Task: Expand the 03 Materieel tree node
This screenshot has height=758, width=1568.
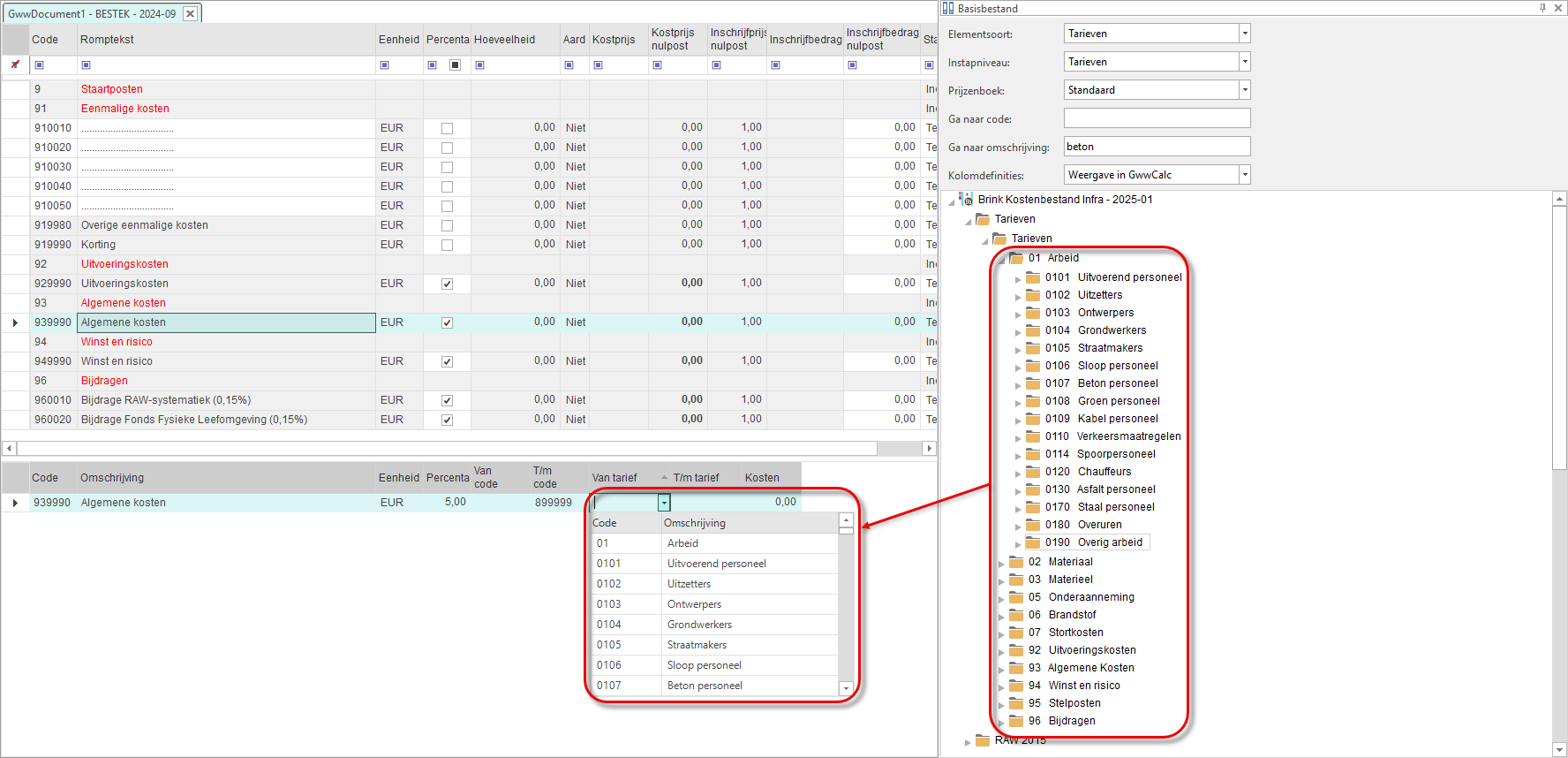Action: [x=1001, y=580]
